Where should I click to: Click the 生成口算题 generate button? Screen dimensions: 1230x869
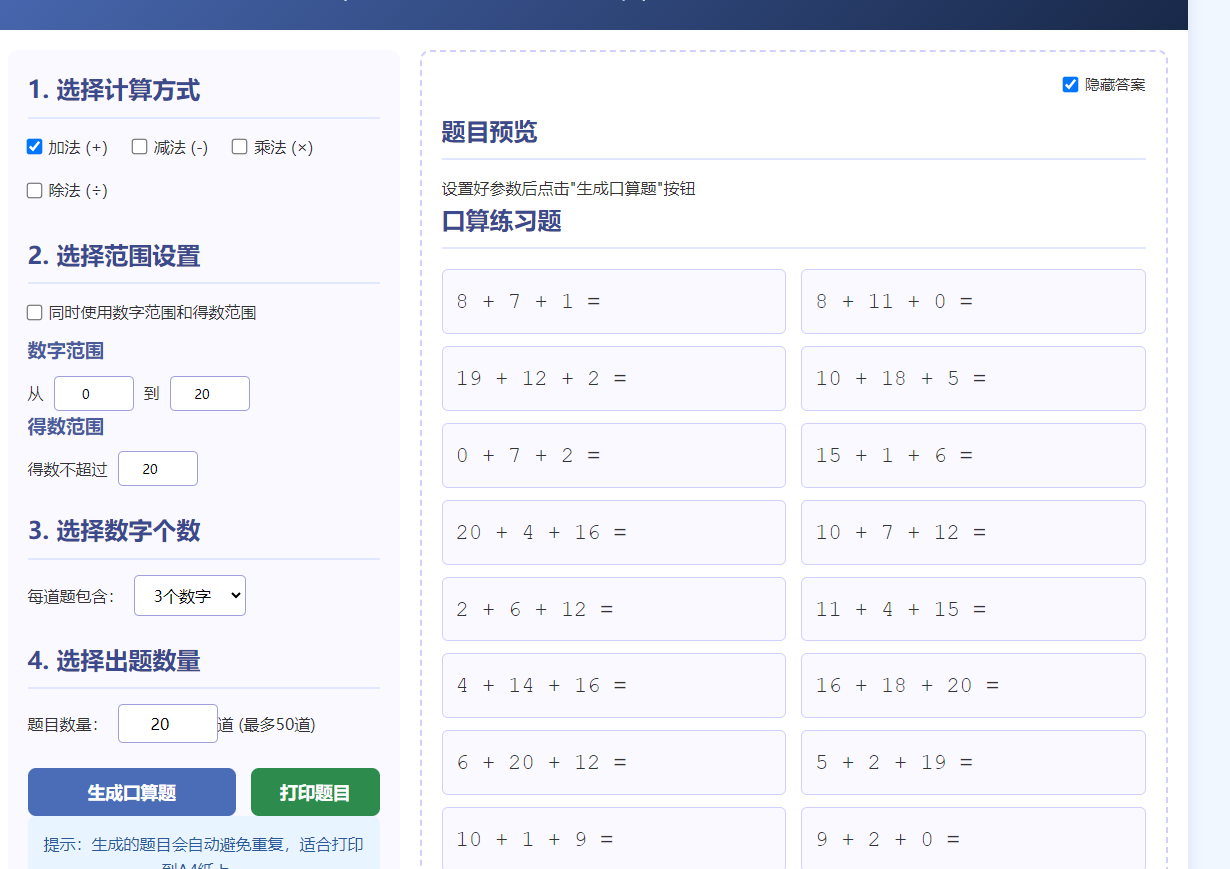pos(132,792)
